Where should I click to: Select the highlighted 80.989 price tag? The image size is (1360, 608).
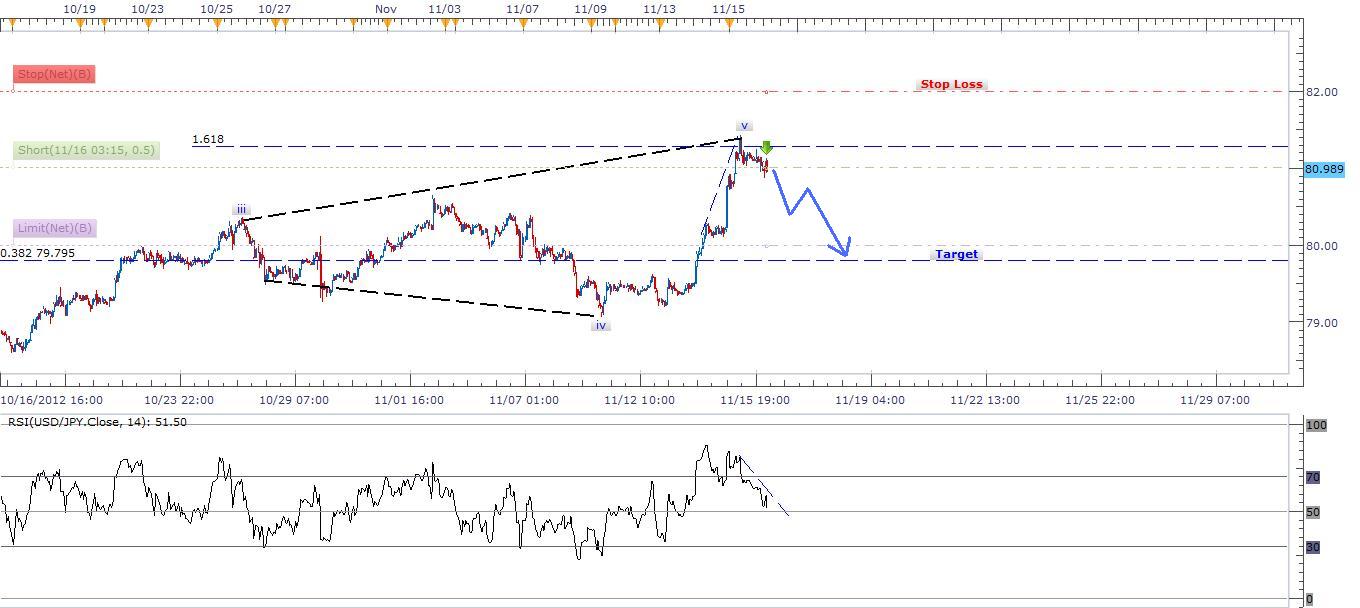point(1322,170)
